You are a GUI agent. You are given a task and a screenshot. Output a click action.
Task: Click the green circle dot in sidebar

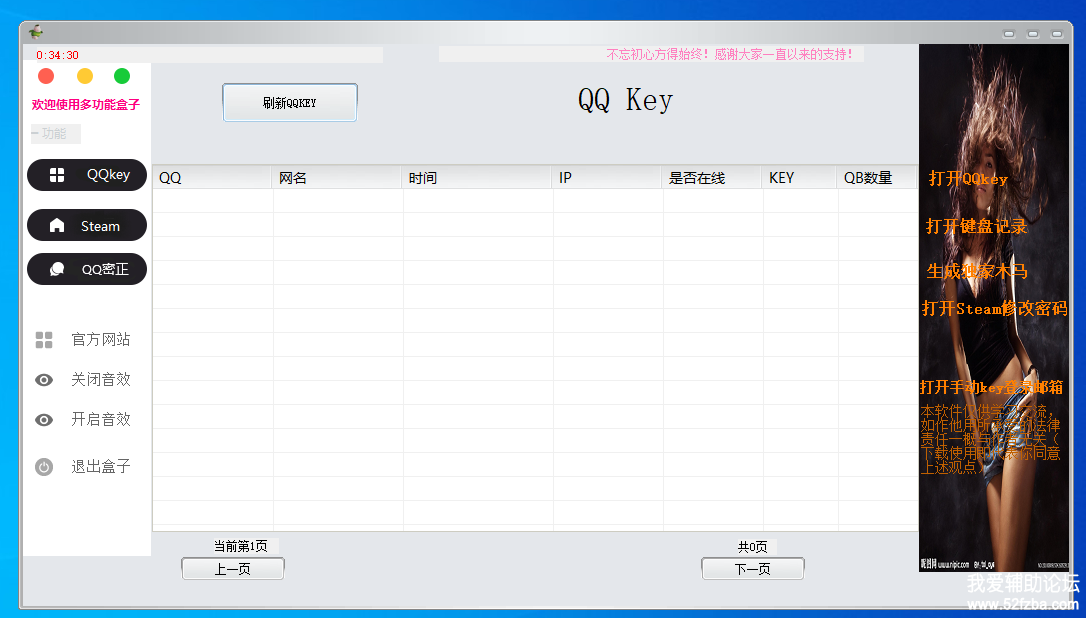point(122,76)
